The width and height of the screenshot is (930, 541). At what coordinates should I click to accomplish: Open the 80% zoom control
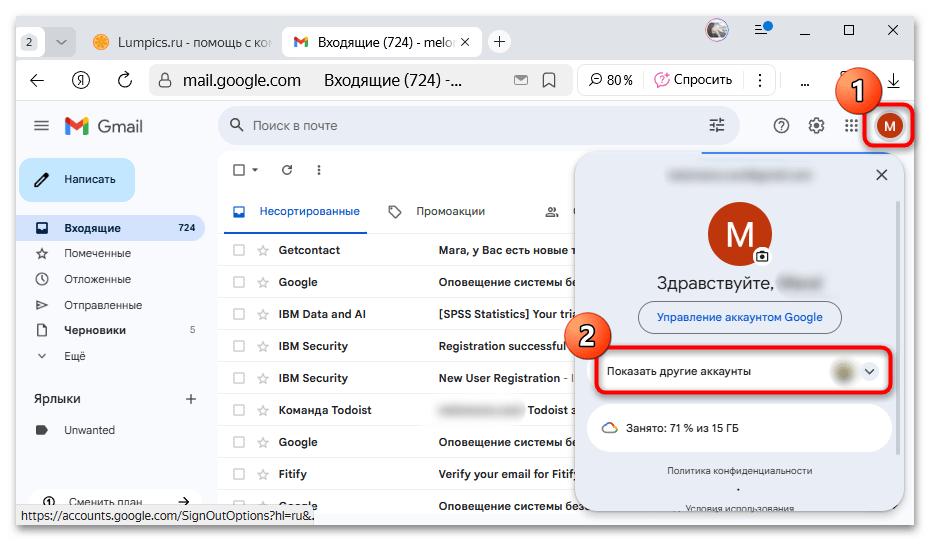[x=611, y=80]
